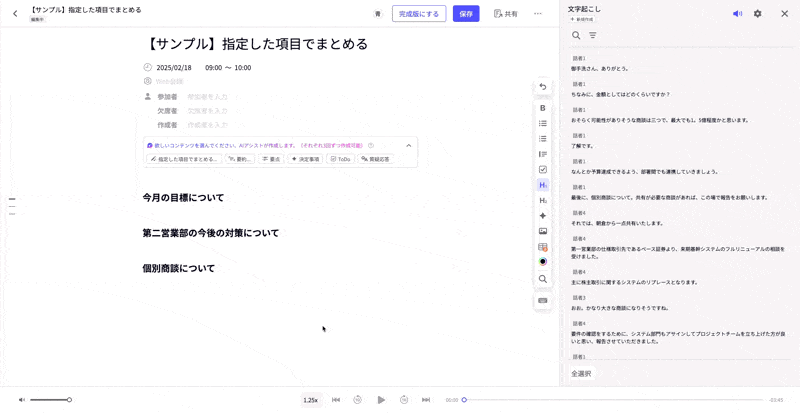Toggle the transcription speaker audio icon

[x=737, y=14]
